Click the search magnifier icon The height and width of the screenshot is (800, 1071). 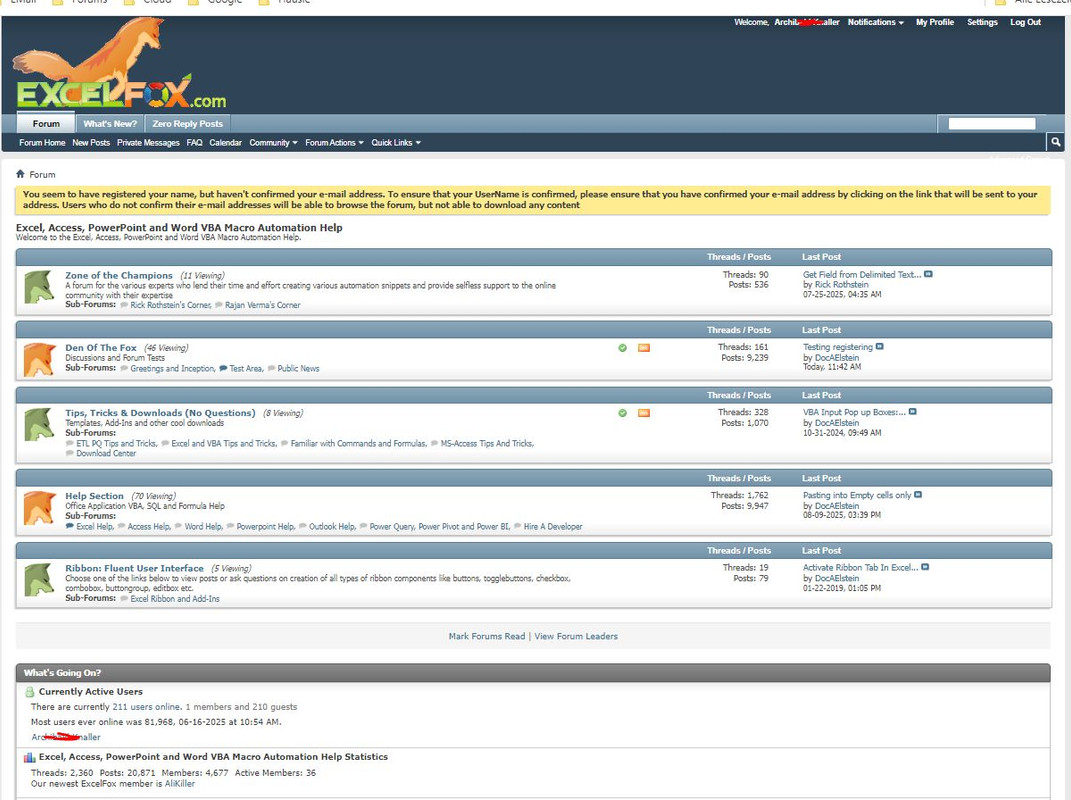pos(1055,142)
